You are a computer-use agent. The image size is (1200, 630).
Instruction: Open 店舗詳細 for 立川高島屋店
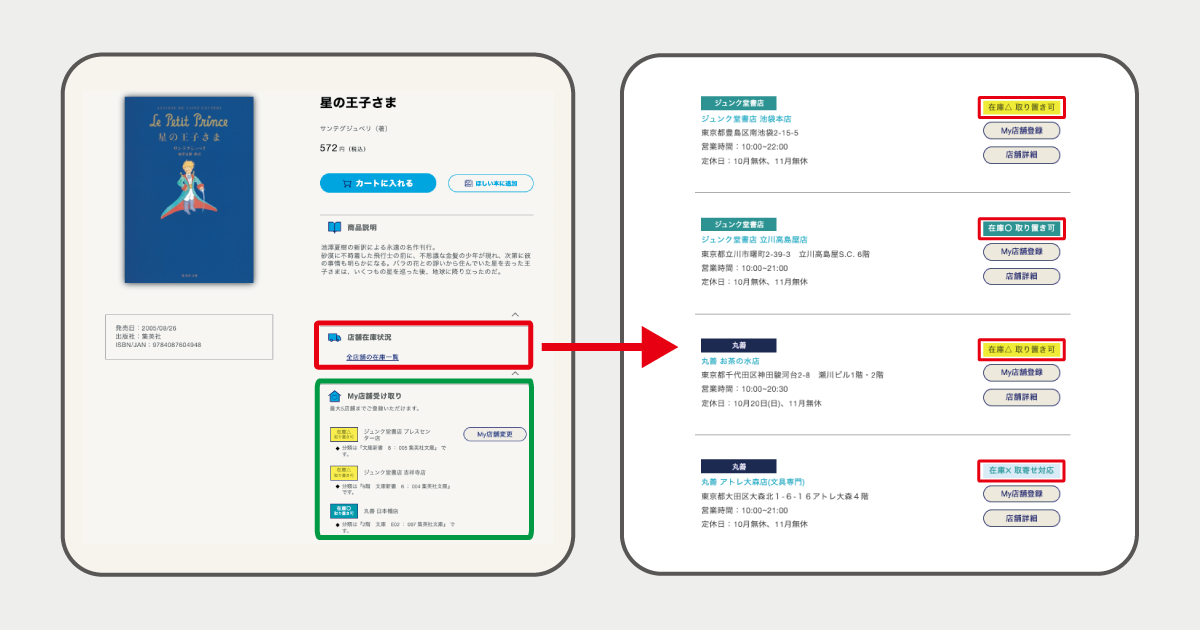coord(1022,276)
